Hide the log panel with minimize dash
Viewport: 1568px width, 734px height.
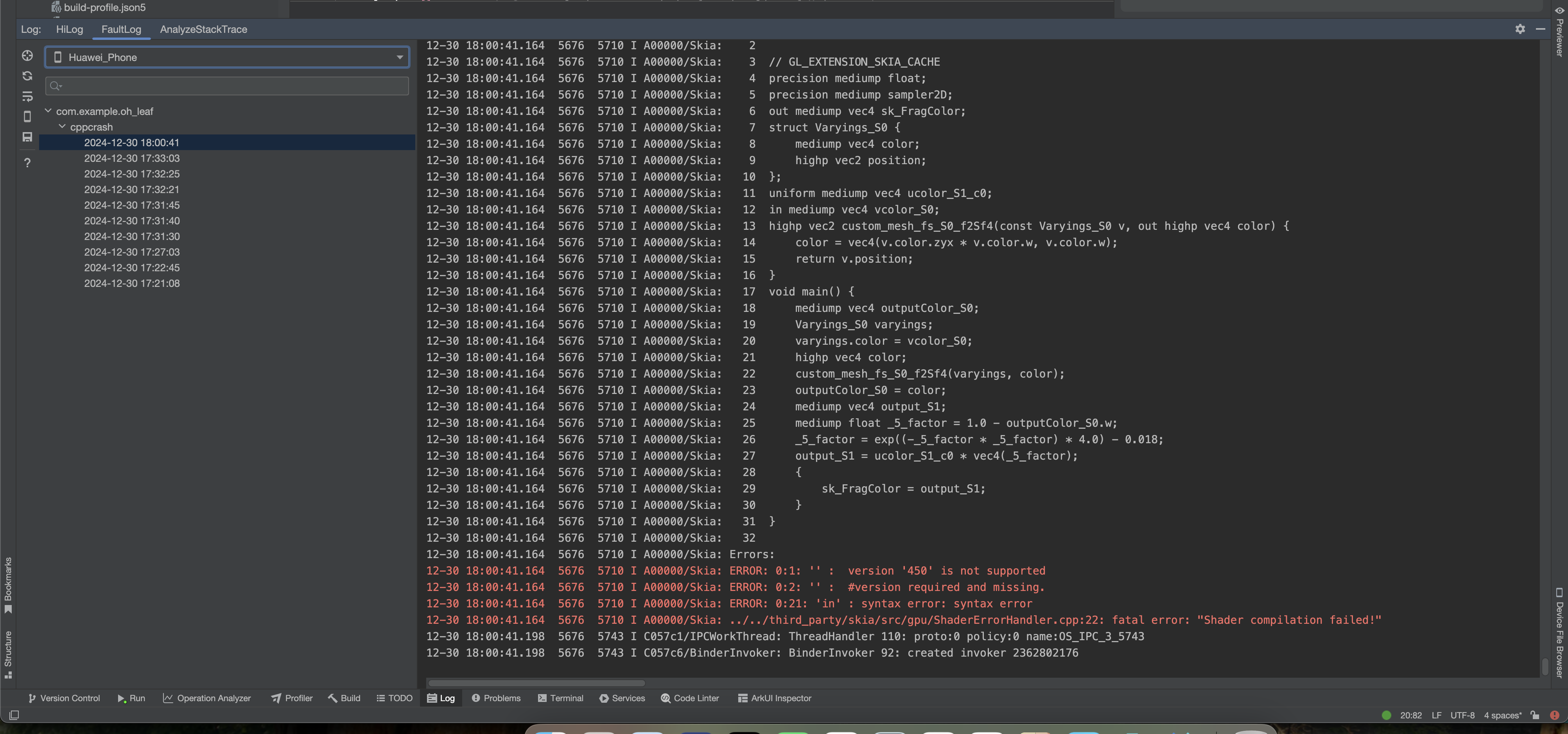(x=1540, y=29)
